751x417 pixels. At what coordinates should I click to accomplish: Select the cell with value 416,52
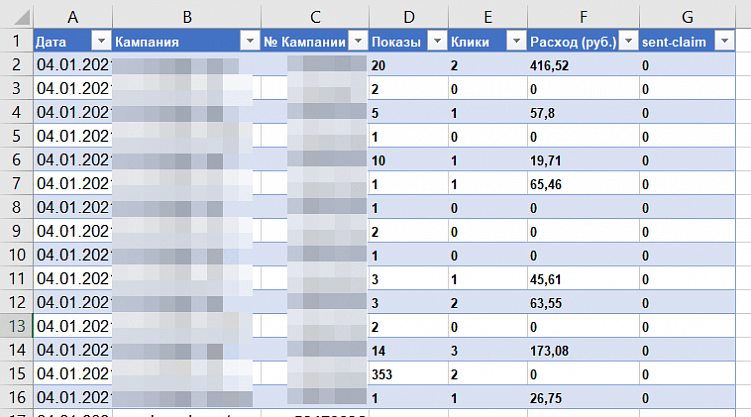point(583,65)
